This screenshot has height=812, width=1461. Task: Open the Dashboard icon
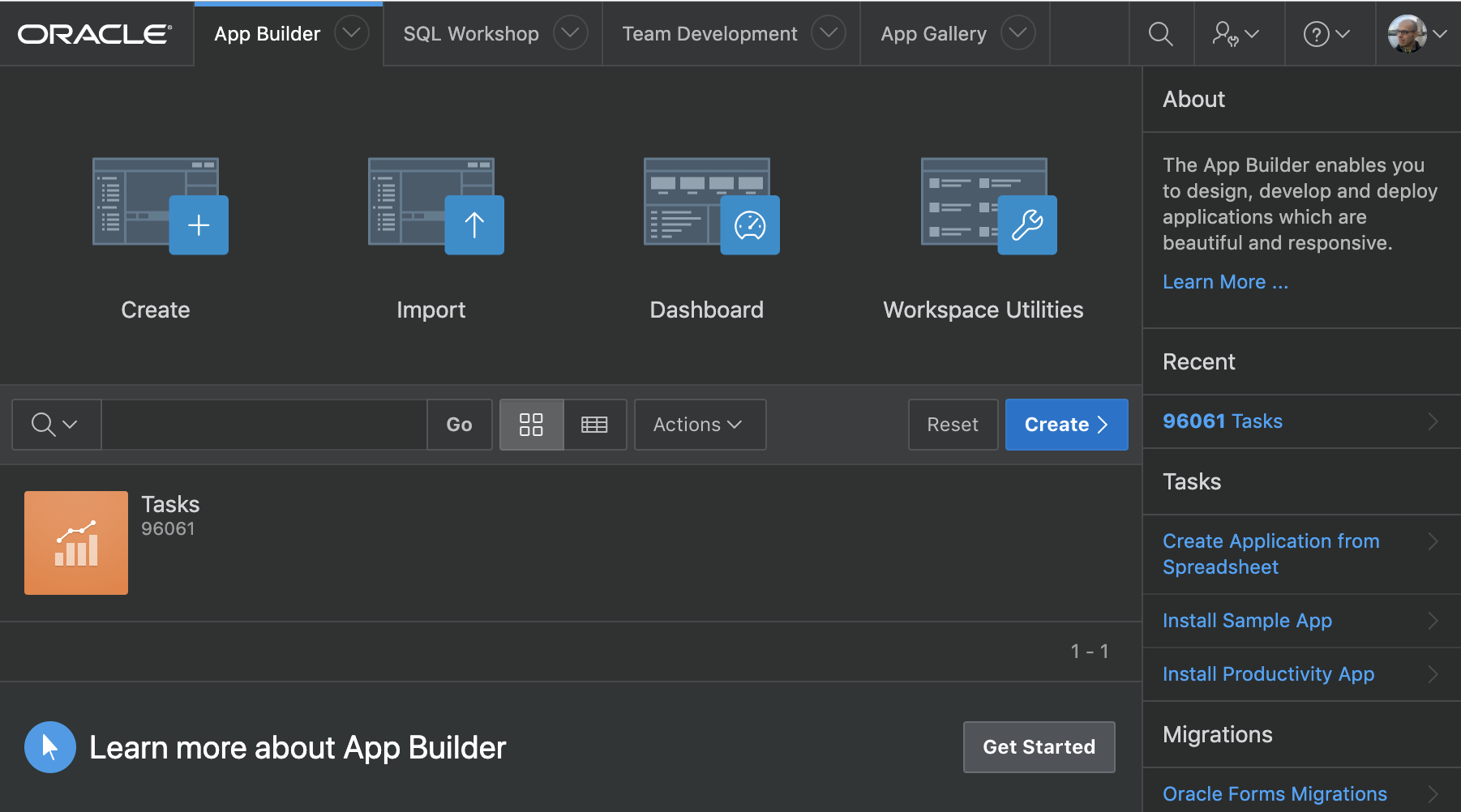click(x=710, y=206)
